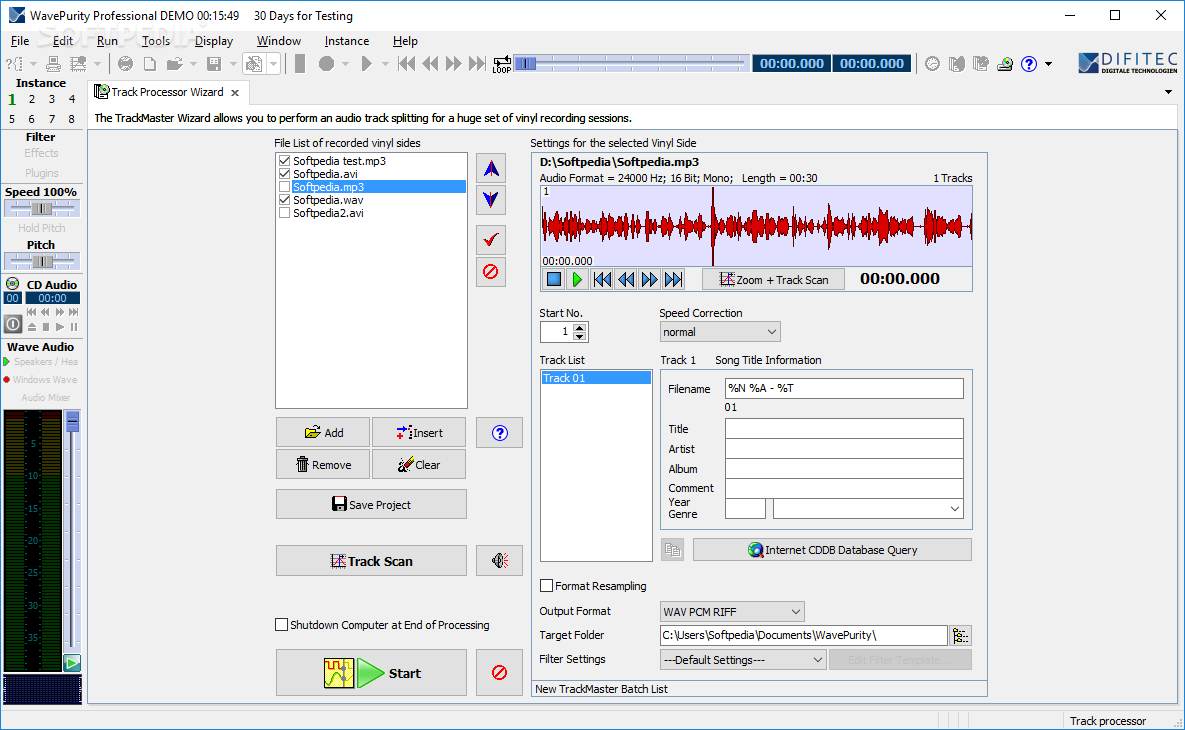
Task: Skip to previous track in preview
Action: (602, 280)
